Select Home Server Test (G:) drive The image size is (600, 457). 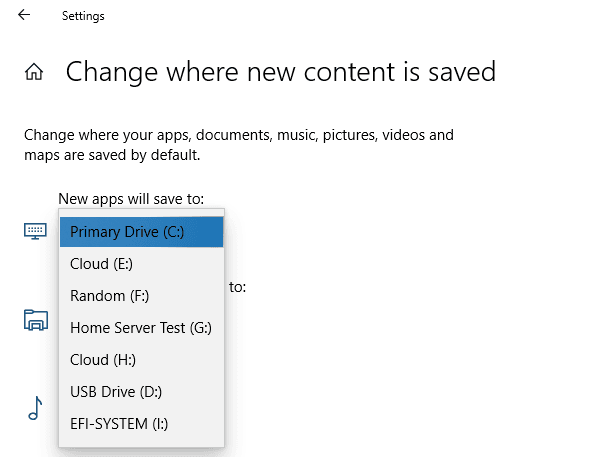point(142,328)
